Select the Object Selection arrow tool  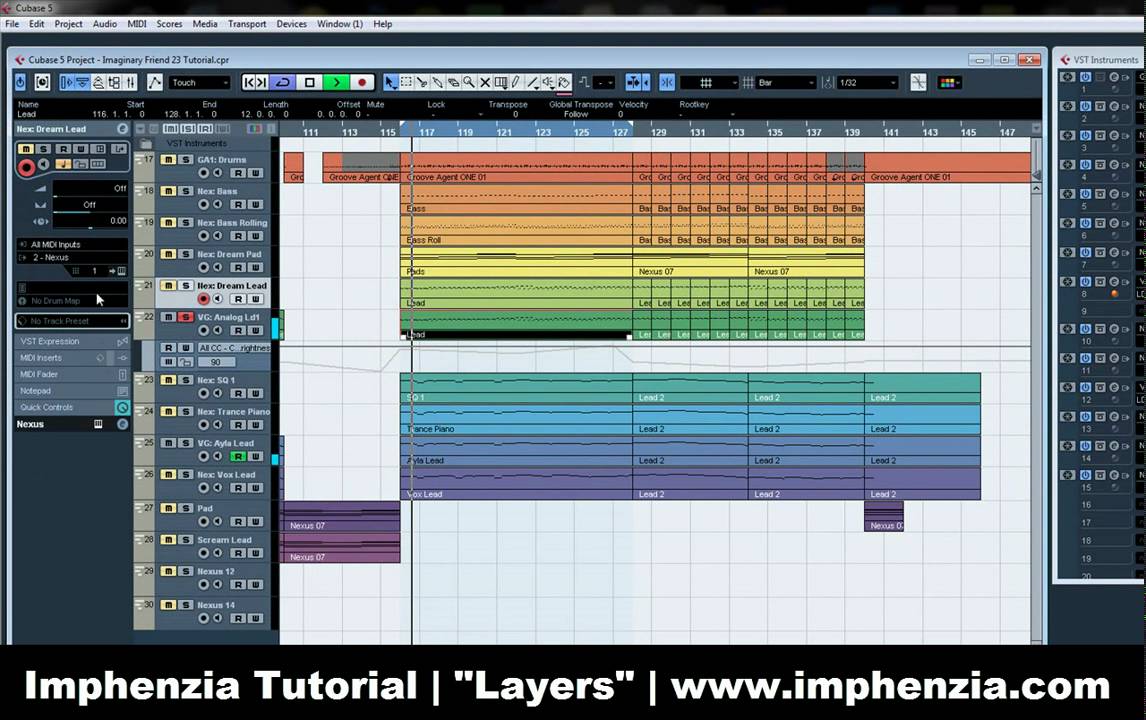tap(391, 83)
